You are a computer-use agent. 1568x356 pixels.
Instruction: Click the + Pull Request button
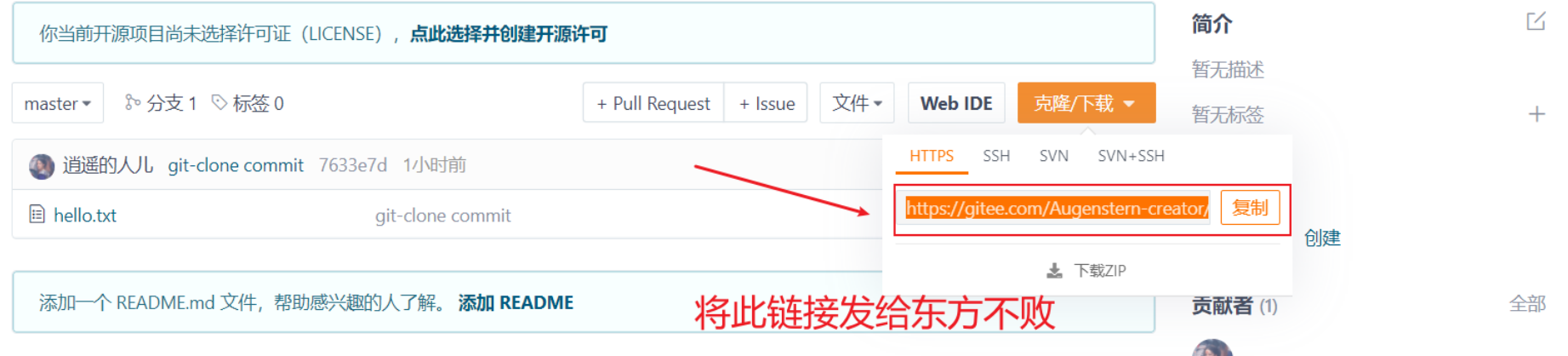[x=653, y=103]
